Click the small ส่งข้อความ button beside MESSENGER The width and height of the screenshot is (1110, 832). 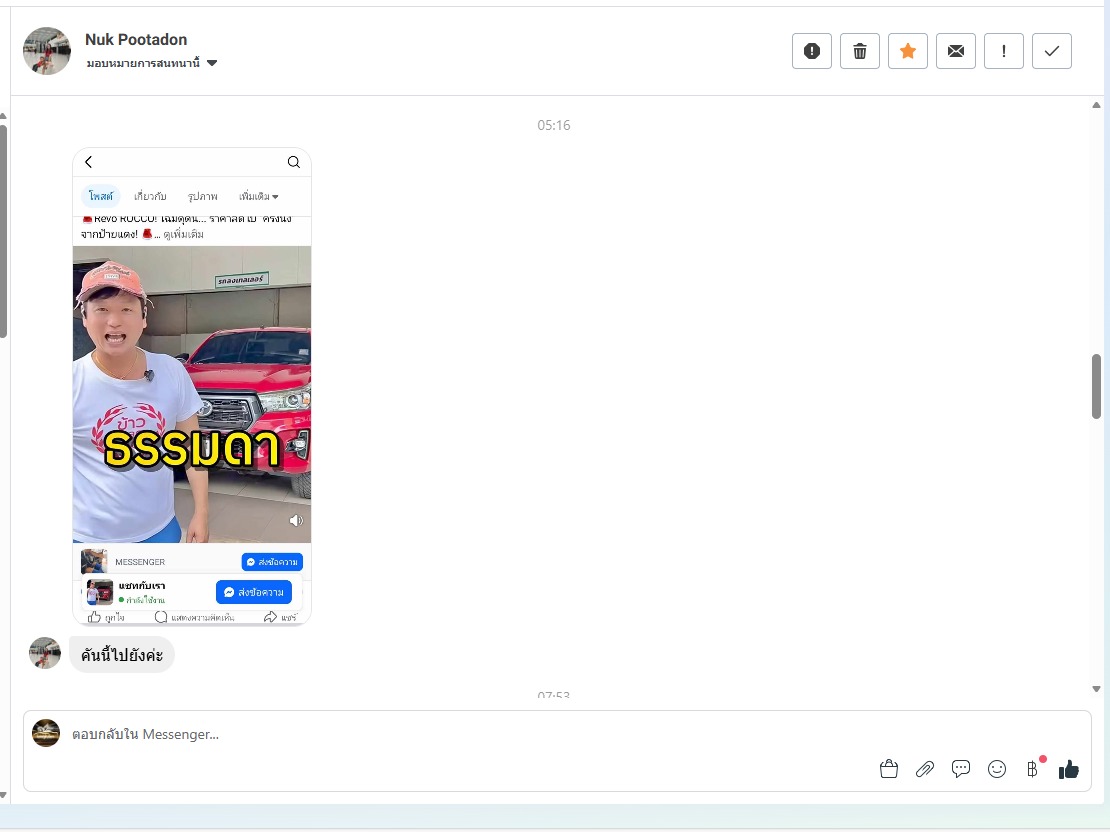click(273, 562)
